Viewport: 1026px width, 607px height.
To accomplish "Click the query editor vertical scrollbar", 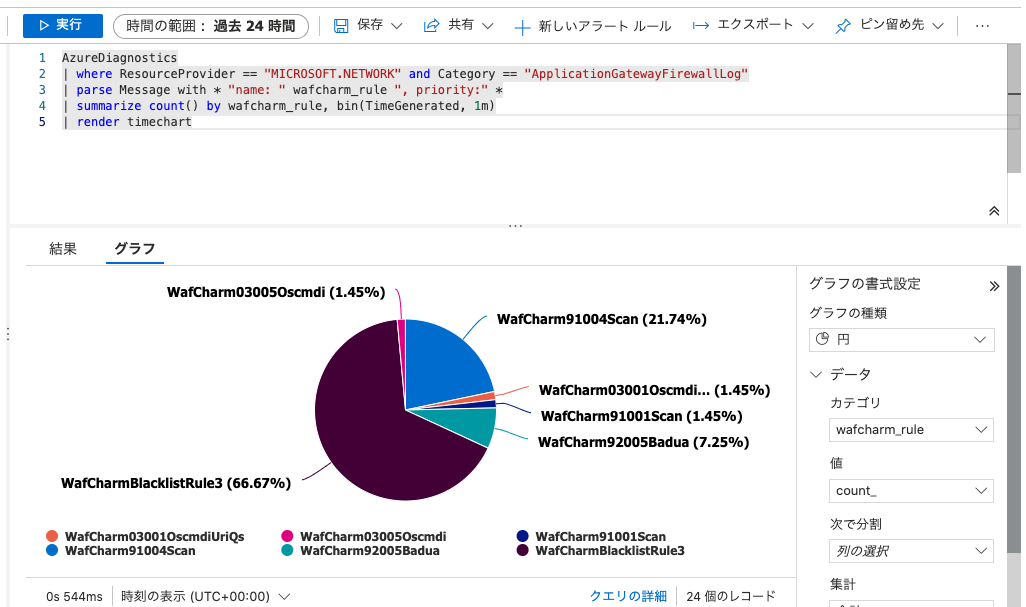I will (x=1014, y=109).
